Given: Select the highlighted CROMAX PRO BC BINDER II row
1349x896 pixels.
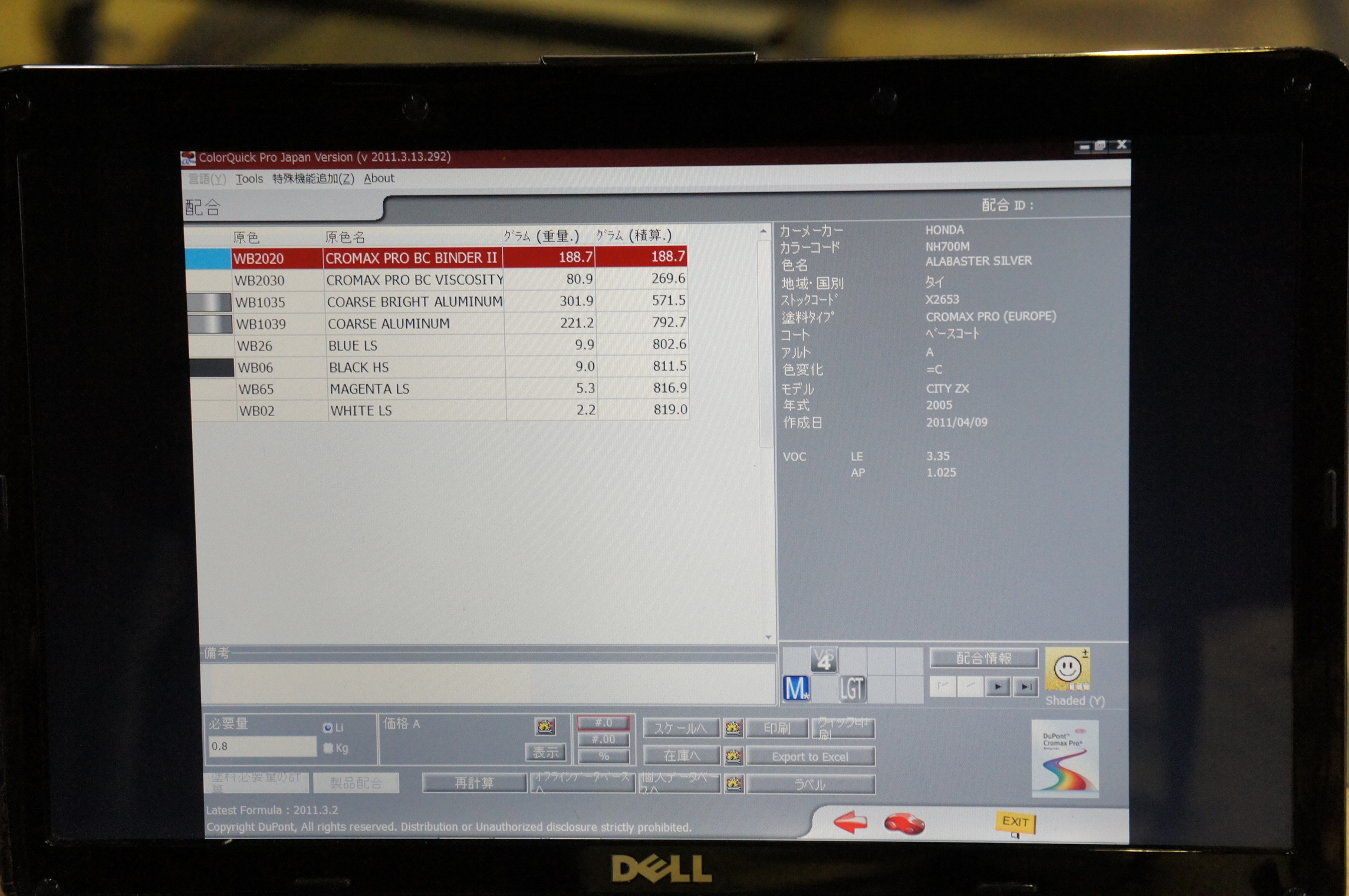Looking at the screenshot, I should (436, 258).
